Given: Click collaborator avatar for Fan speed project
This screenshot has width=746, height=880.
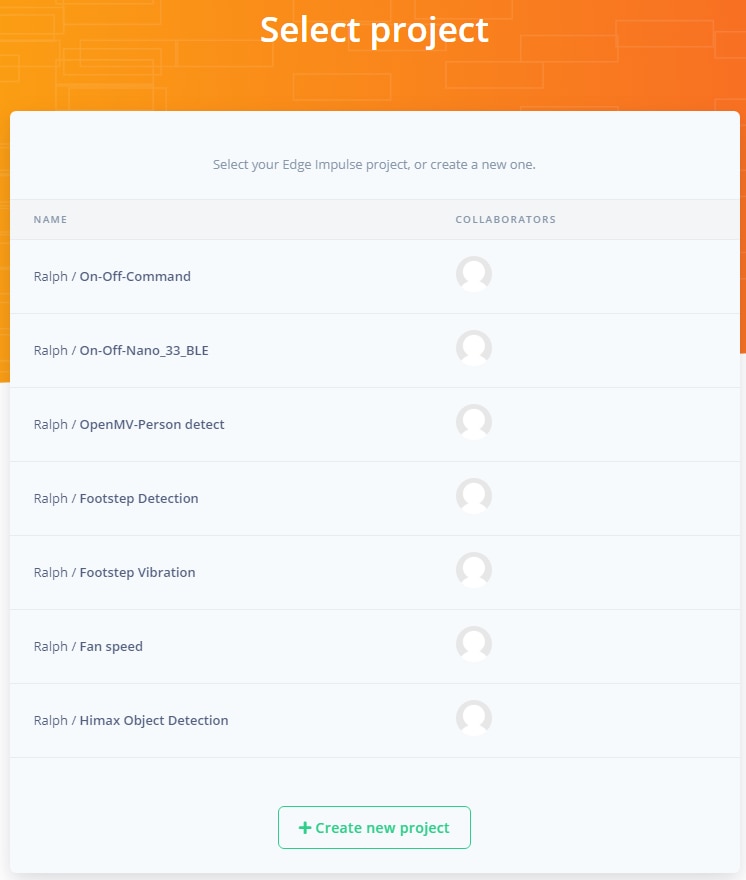Looking at the screenshot, I should click(x=473, y=645).
